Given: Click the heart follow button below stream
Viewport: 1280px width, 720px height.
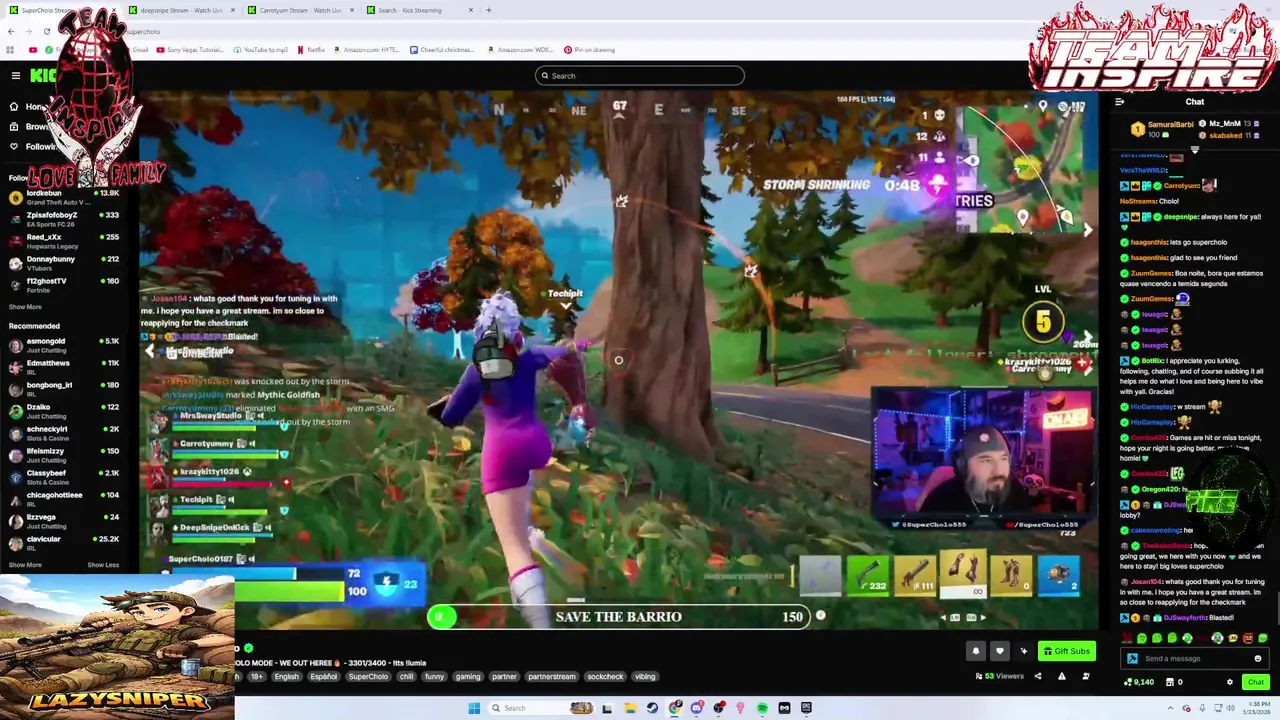Looking at the screenshot, I should pos(999,651).
